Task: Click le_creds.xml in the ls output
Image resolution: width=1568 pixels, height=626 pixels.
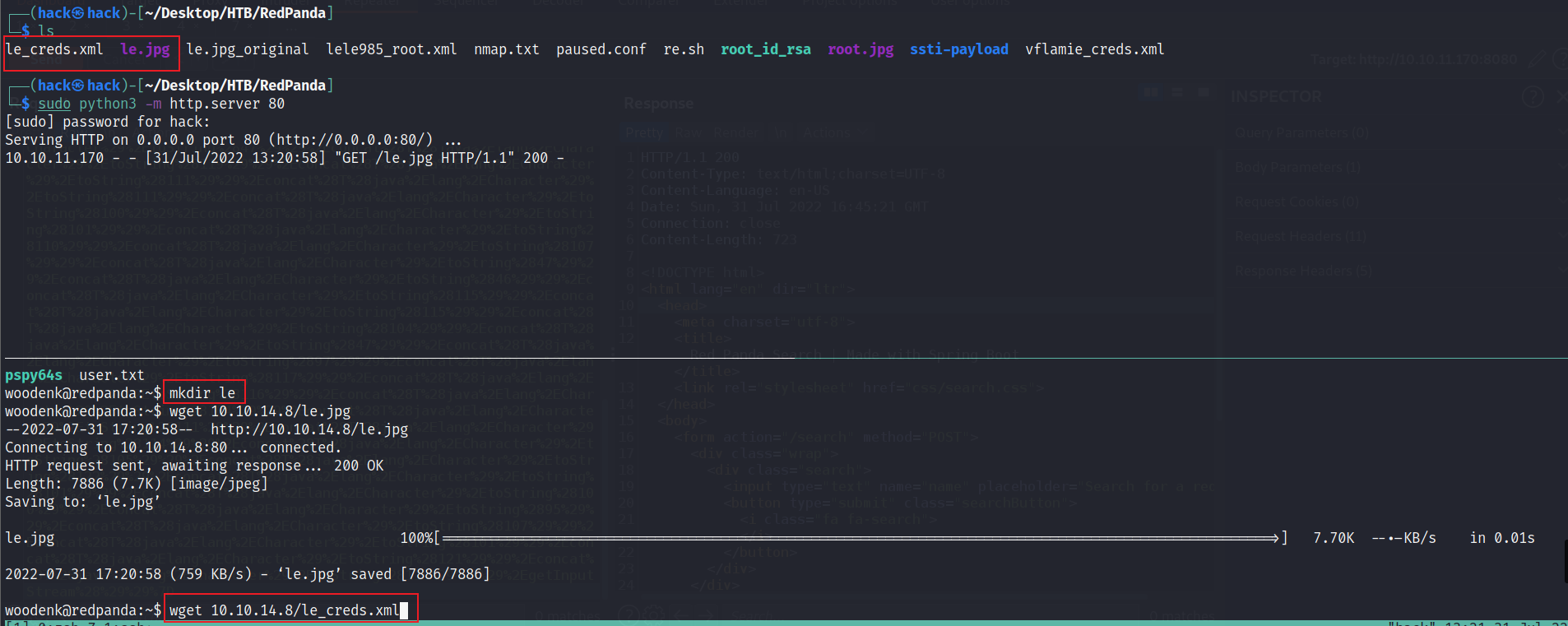Action: [x=54, y=49]
